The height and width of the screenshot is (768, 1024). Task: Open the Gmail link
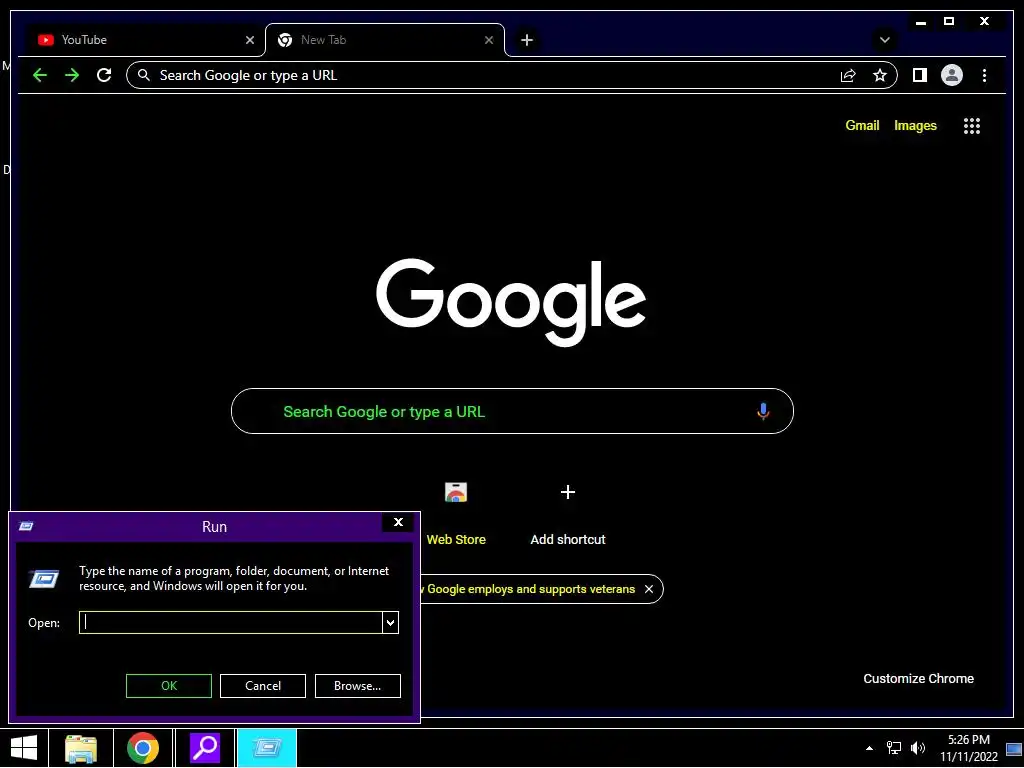[862, 125]
